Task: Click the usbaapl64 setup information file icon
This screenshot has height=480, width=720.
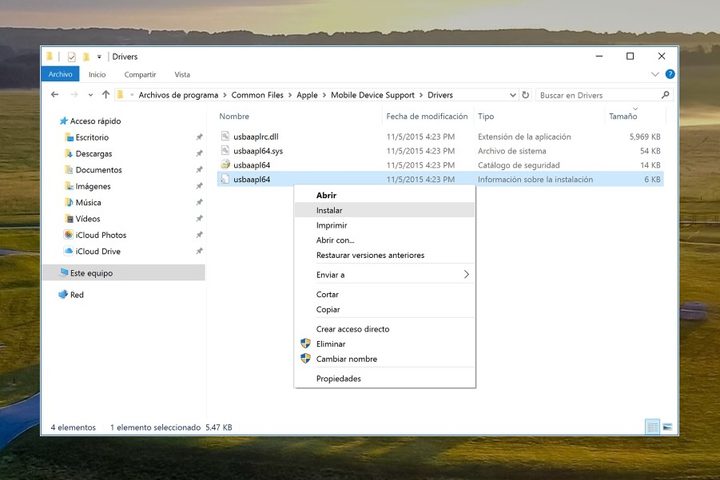Action: point(225,179)
